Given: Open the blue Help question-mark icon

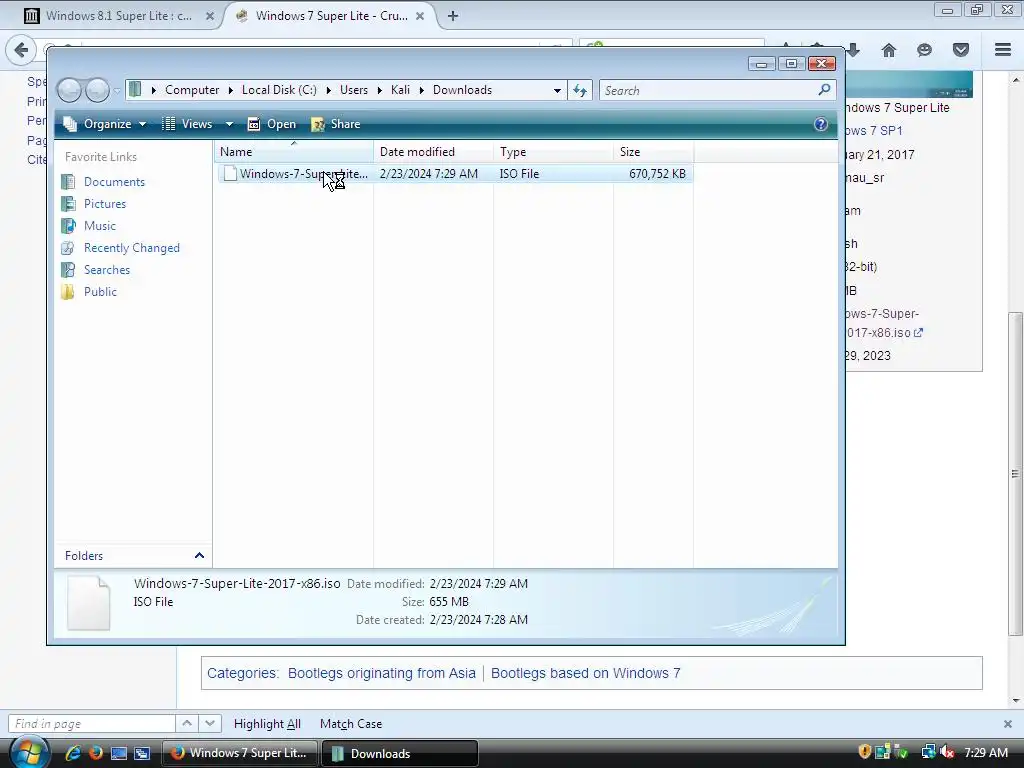Looking at the screenshot, I should (821, 124).
